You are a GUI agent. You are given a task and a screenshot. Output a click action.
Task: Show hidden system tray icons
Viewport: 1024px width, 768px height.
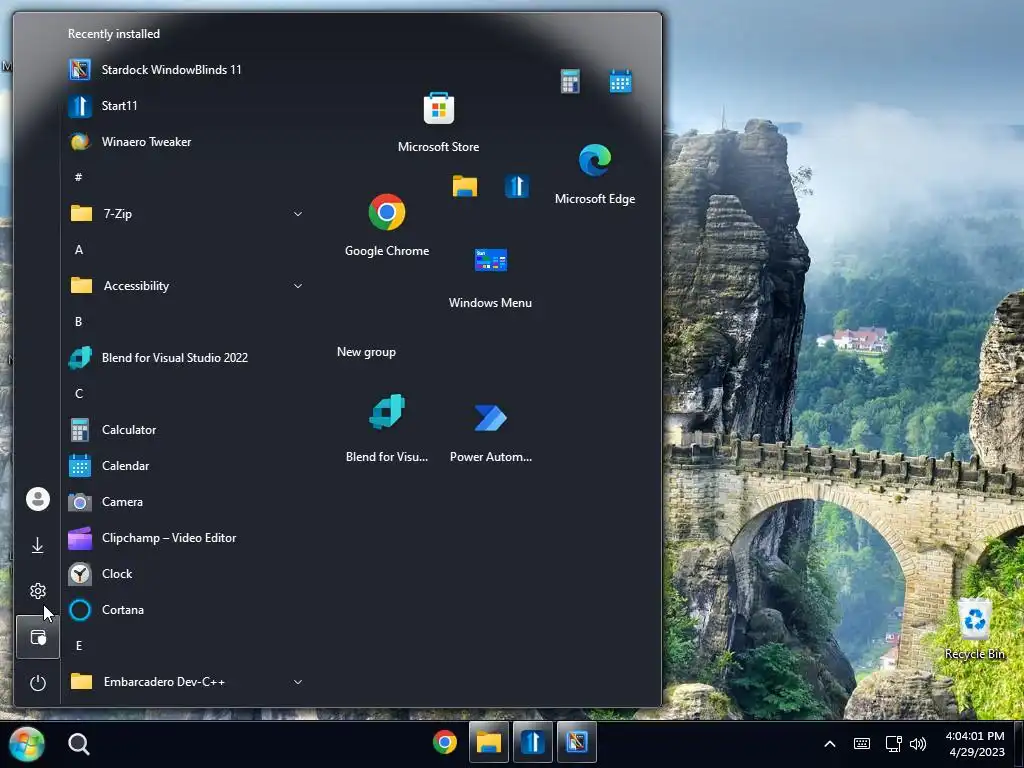click(x=830, y=744)
